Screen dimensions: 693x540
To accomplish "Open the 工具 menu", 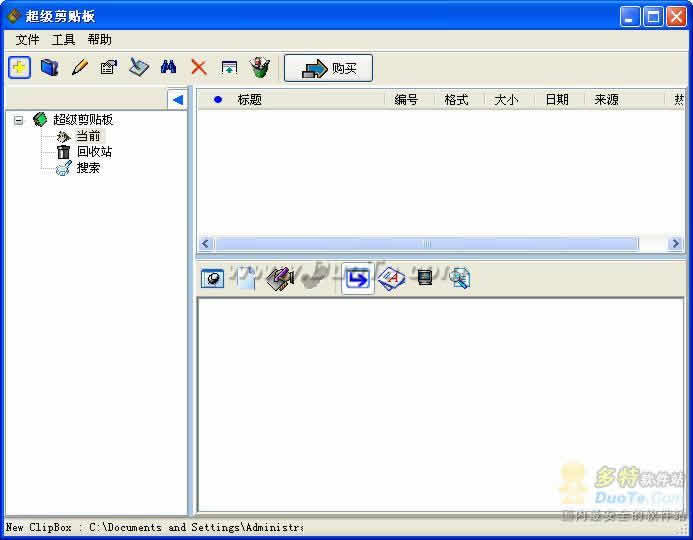I will 63,40.
